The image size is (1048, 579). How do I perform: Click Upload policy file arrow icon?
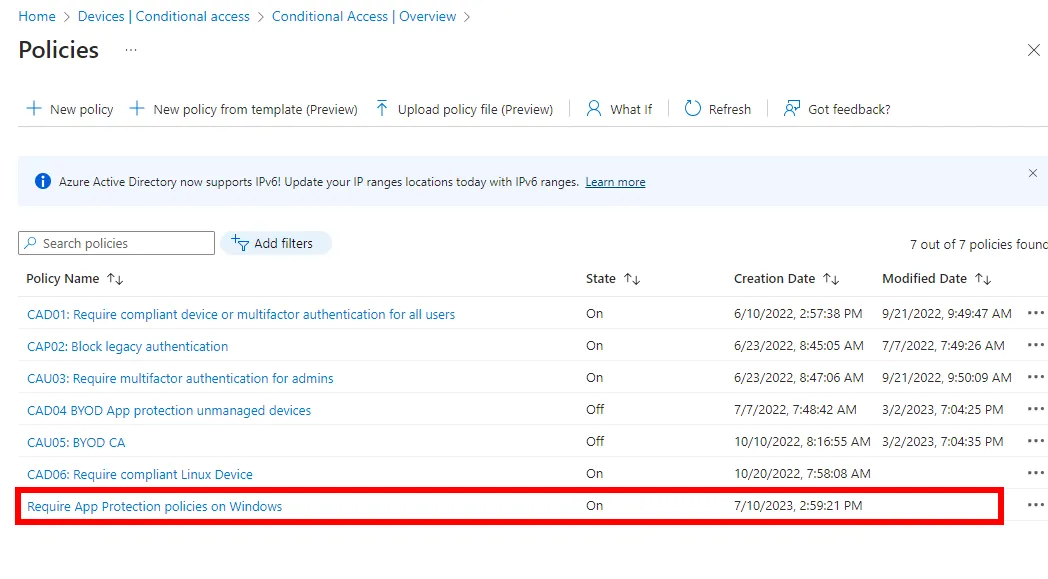[382, 109]
